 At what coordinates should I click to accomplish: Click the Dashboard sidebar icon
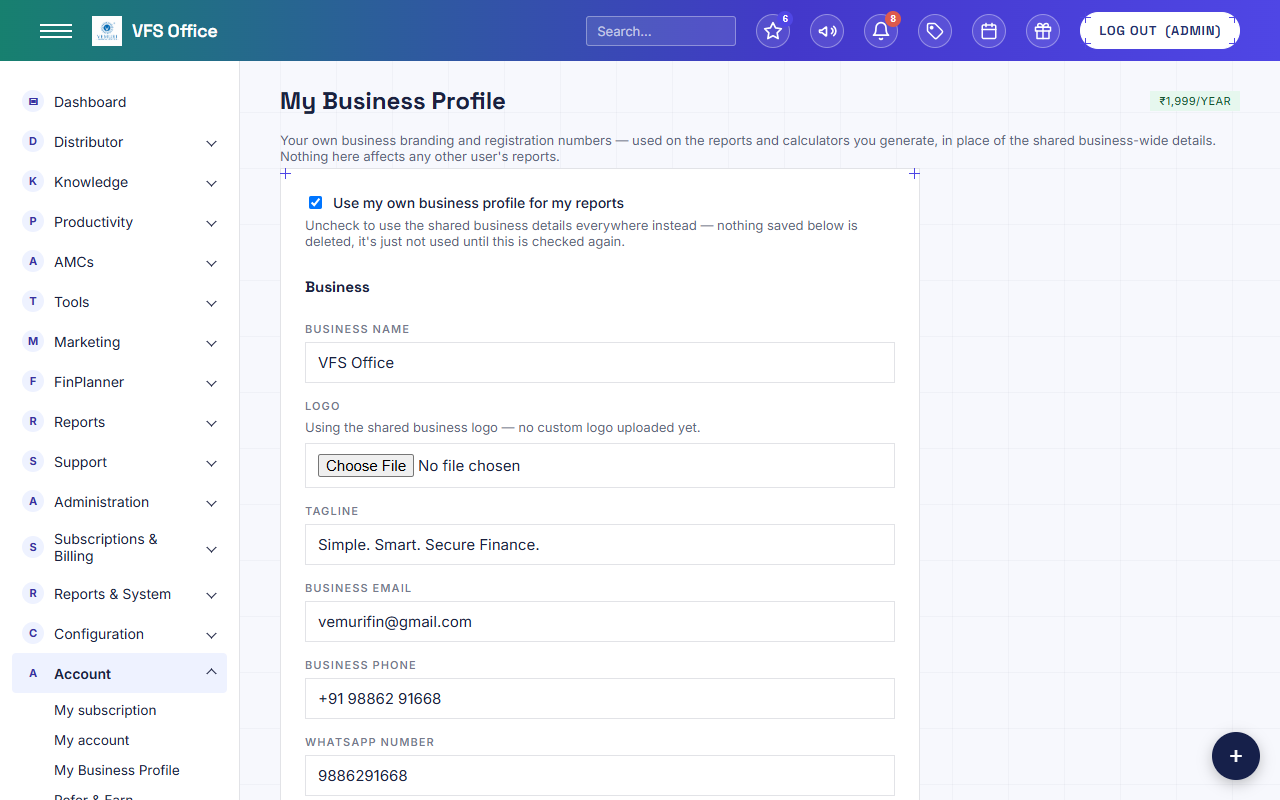pyautogui.click(x=33, y=101)
